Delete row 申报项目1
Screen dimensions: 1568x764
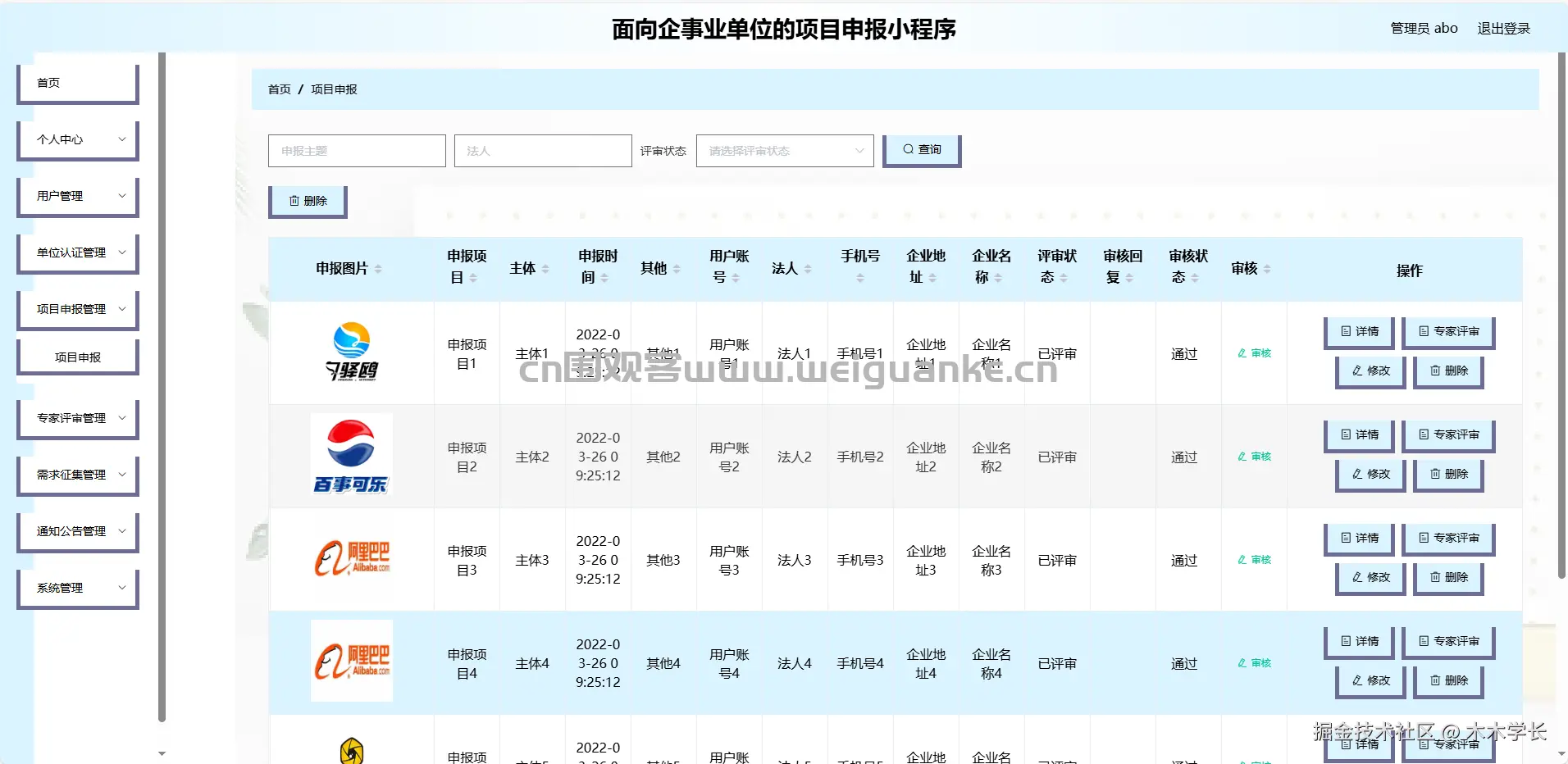(x=1448, y=371)
